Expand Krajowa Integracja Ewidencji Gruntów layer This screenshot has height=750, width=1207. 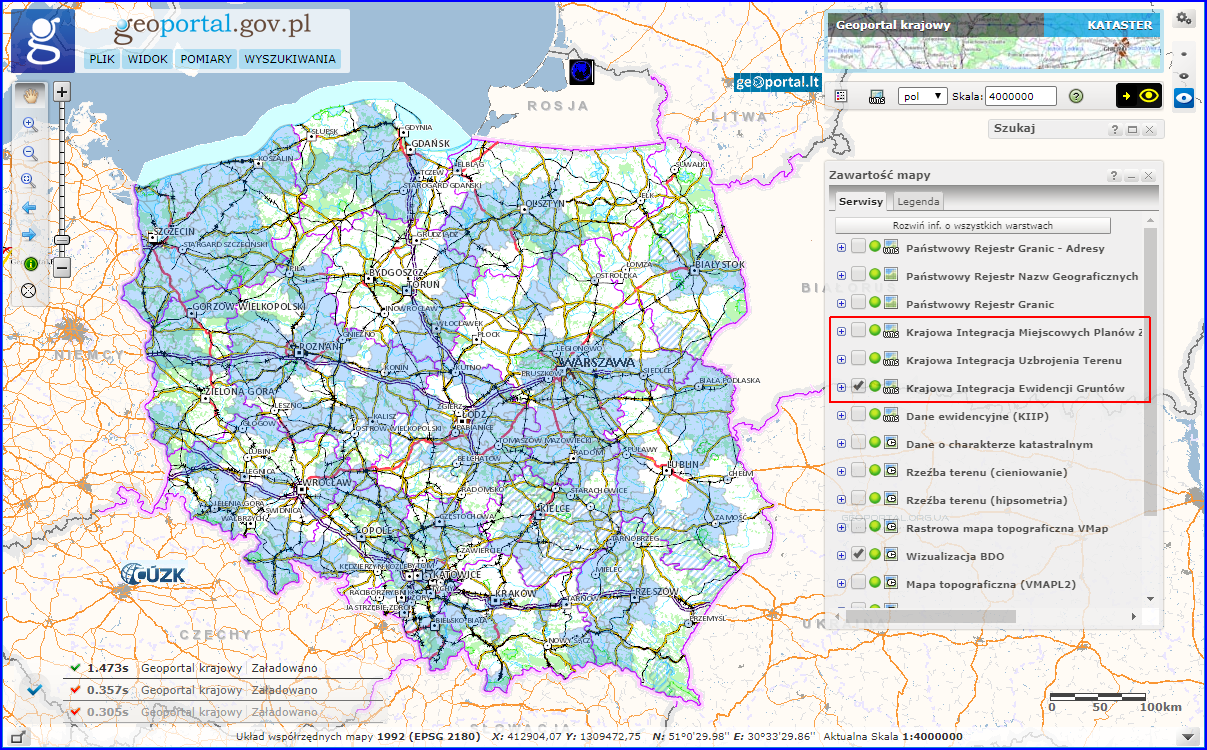pos(841,387)
